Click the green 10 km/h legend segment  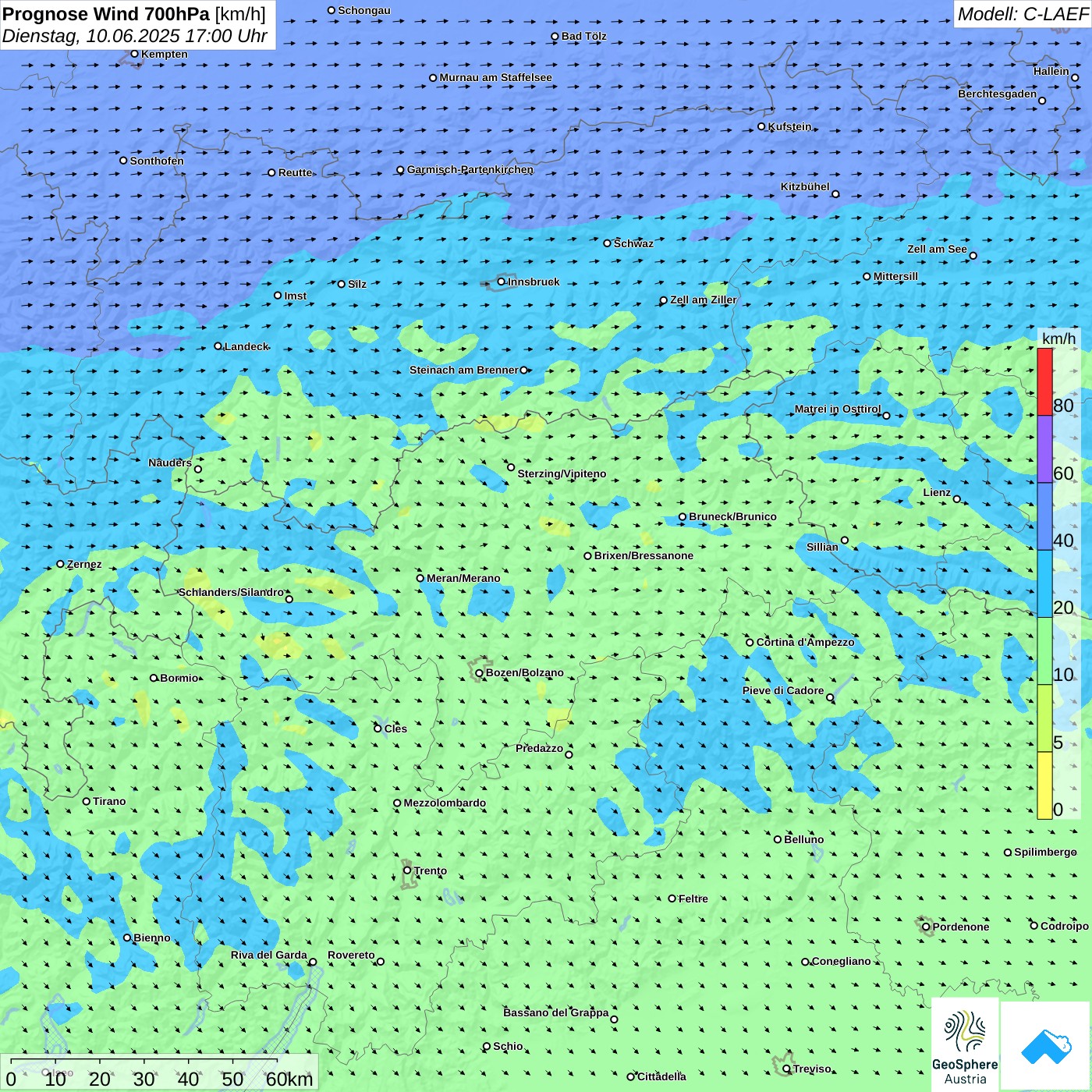pos(1044,651)
